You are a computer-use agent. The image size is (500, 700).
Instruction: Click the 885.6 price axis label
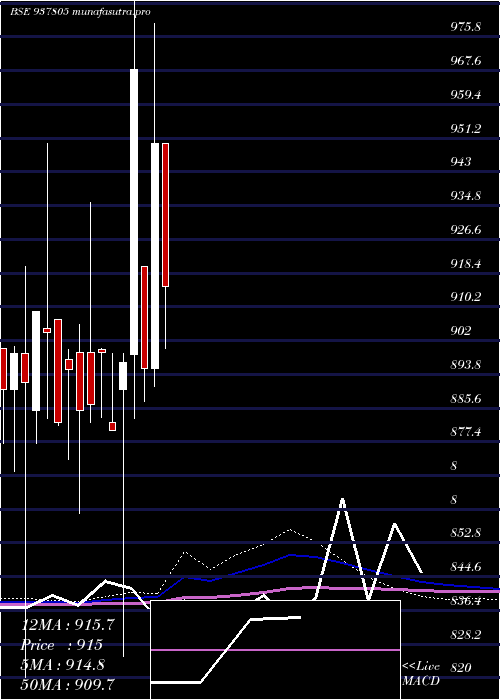tap(466, 398)
